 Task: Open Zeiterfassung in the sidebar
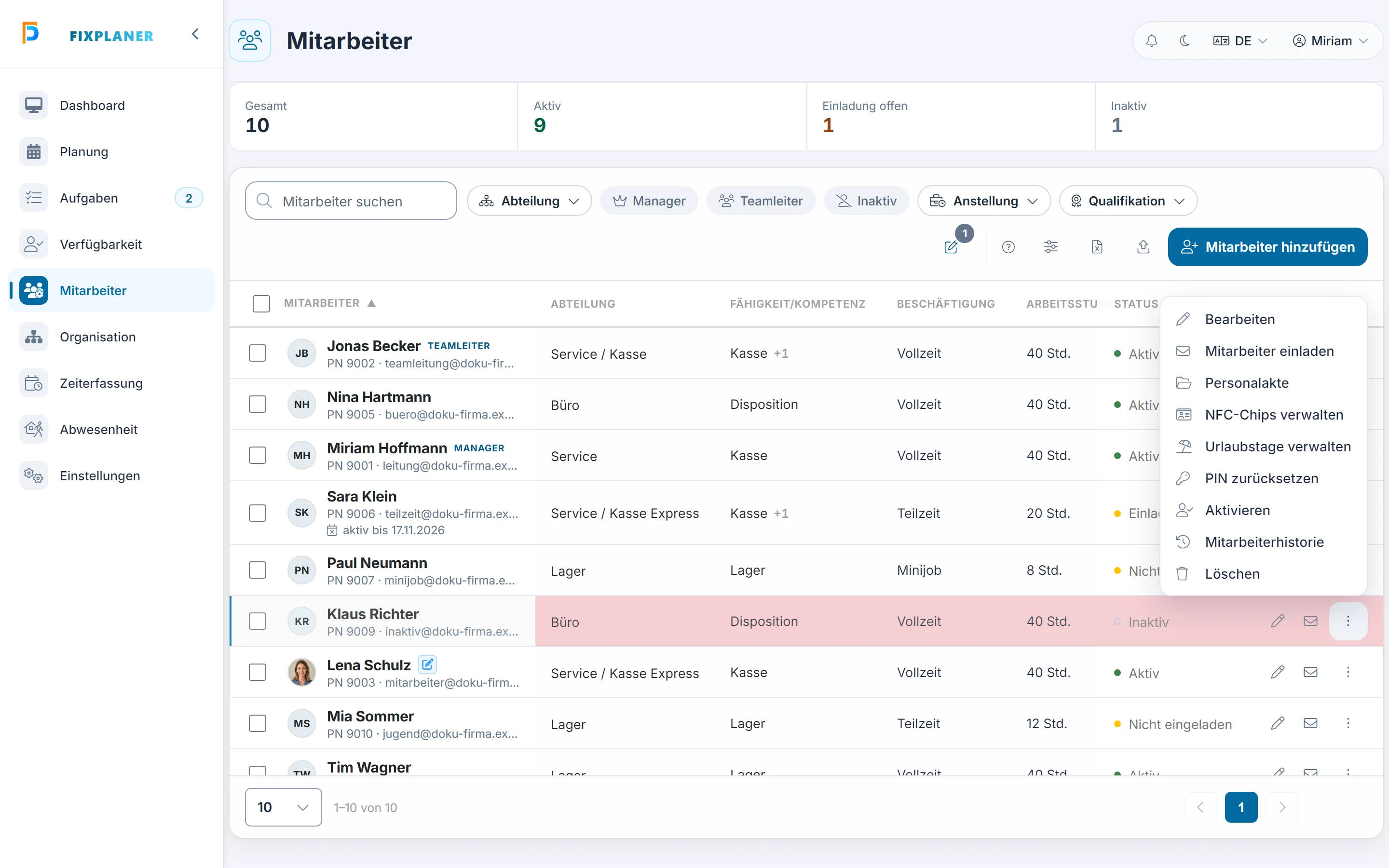pos(112,383)
